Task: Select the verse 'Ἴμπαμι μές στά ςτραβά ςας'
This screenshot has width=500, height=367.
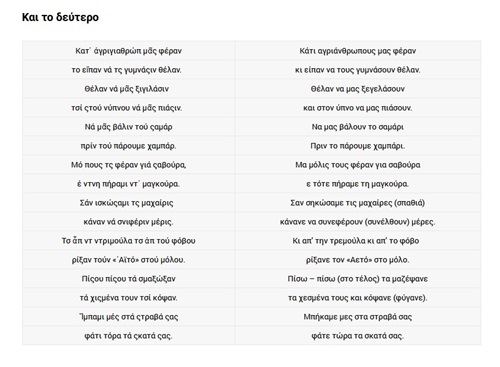Action: click(128, 317)
